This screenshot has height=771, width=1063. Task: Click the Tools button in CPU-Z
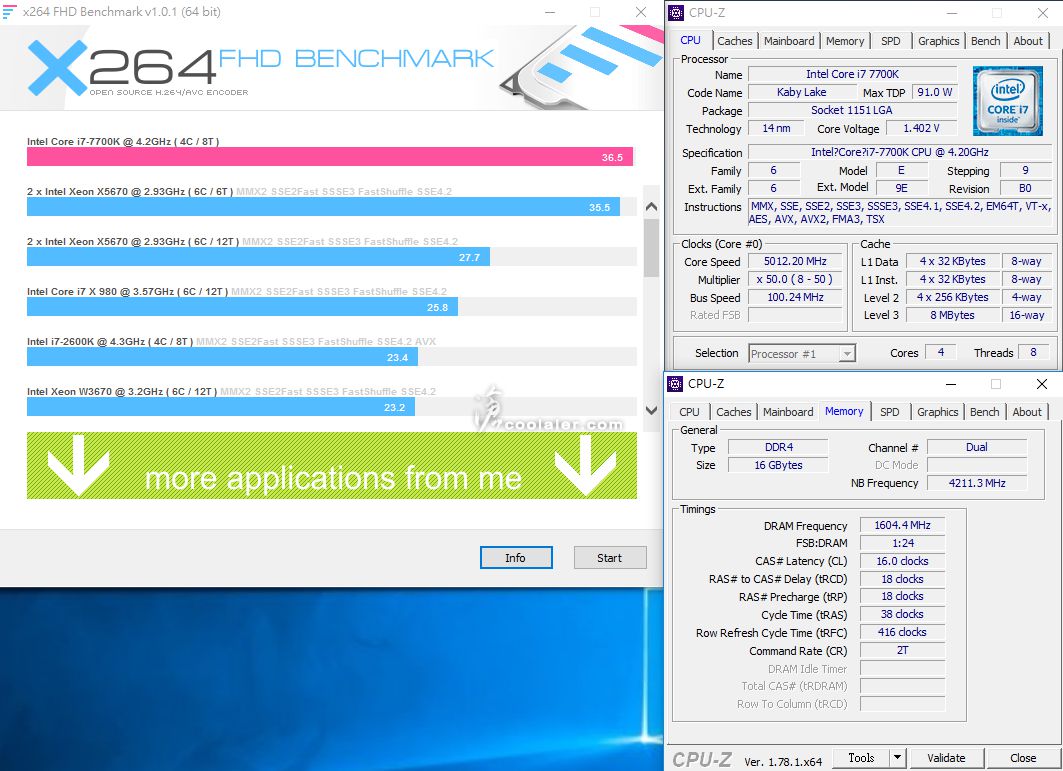[861, 757]
